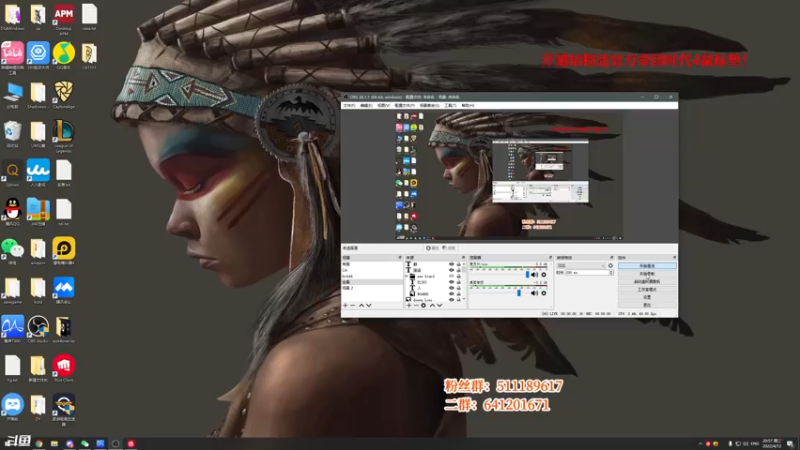Open the mic/Aux audio settings gear
Screen dimensions: 800x450
click(x=544, y=274)
